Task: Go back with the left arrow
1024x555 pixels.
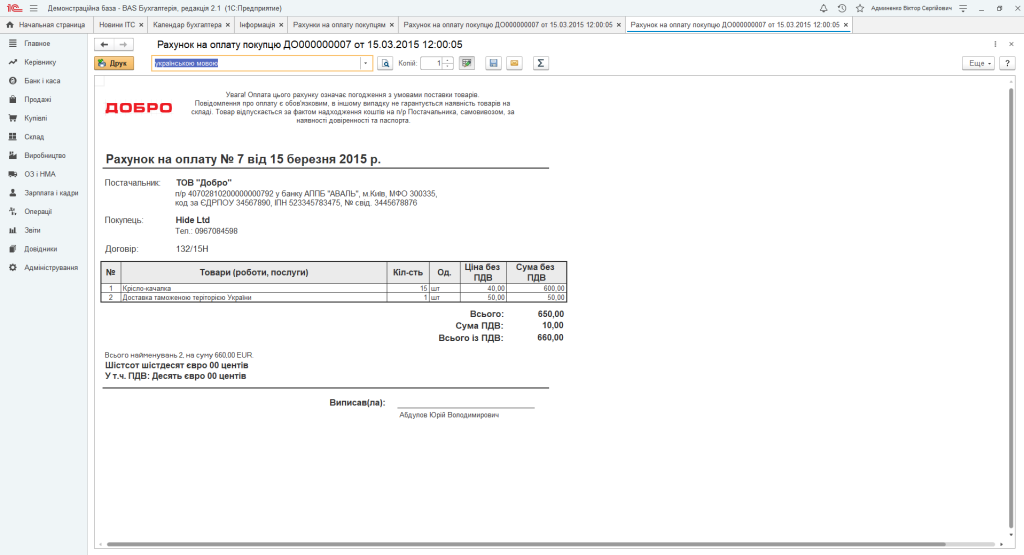Action: [104, 44]
